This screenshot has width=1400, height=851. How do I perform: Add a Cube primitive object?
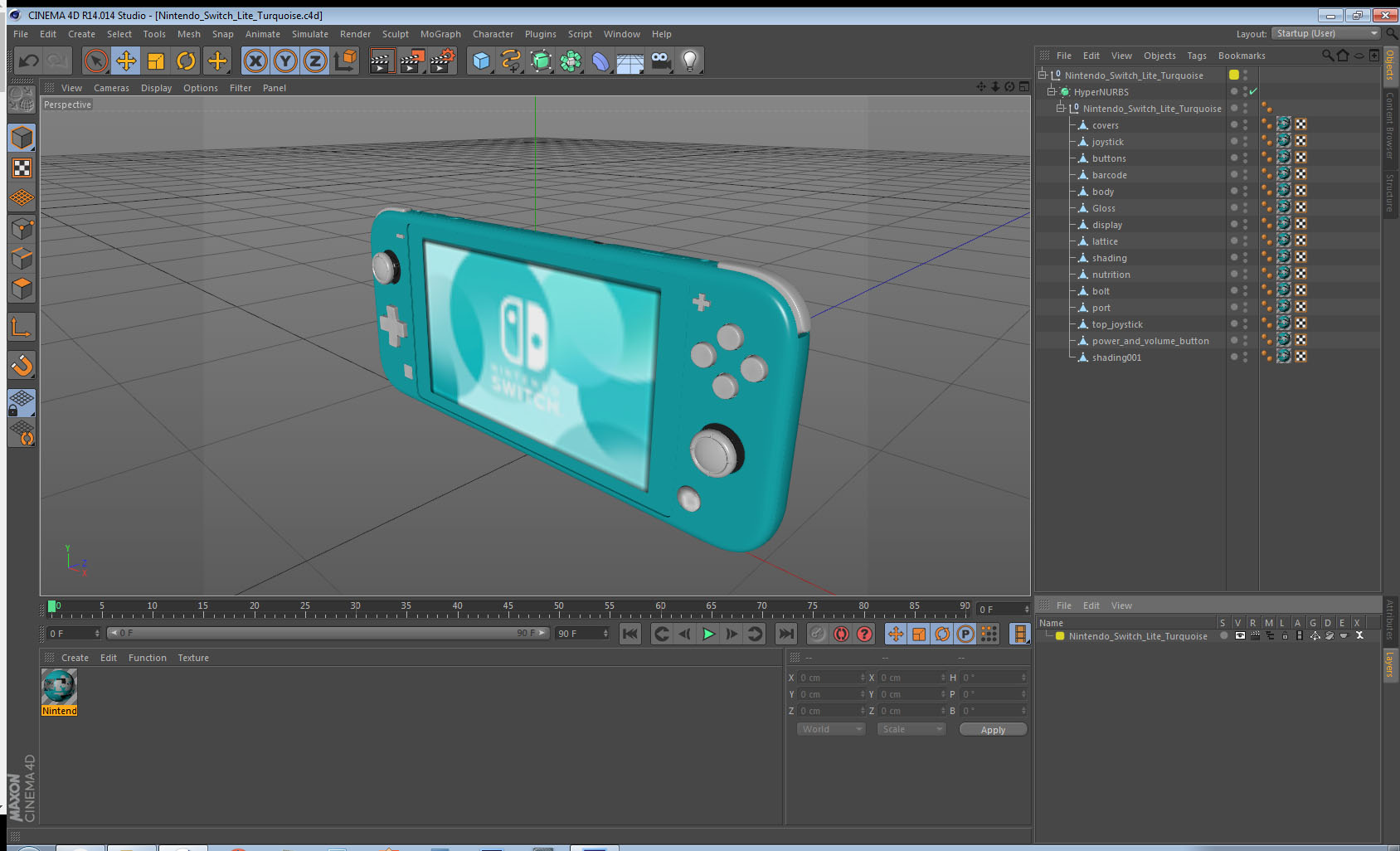click(x=481, y=61)
